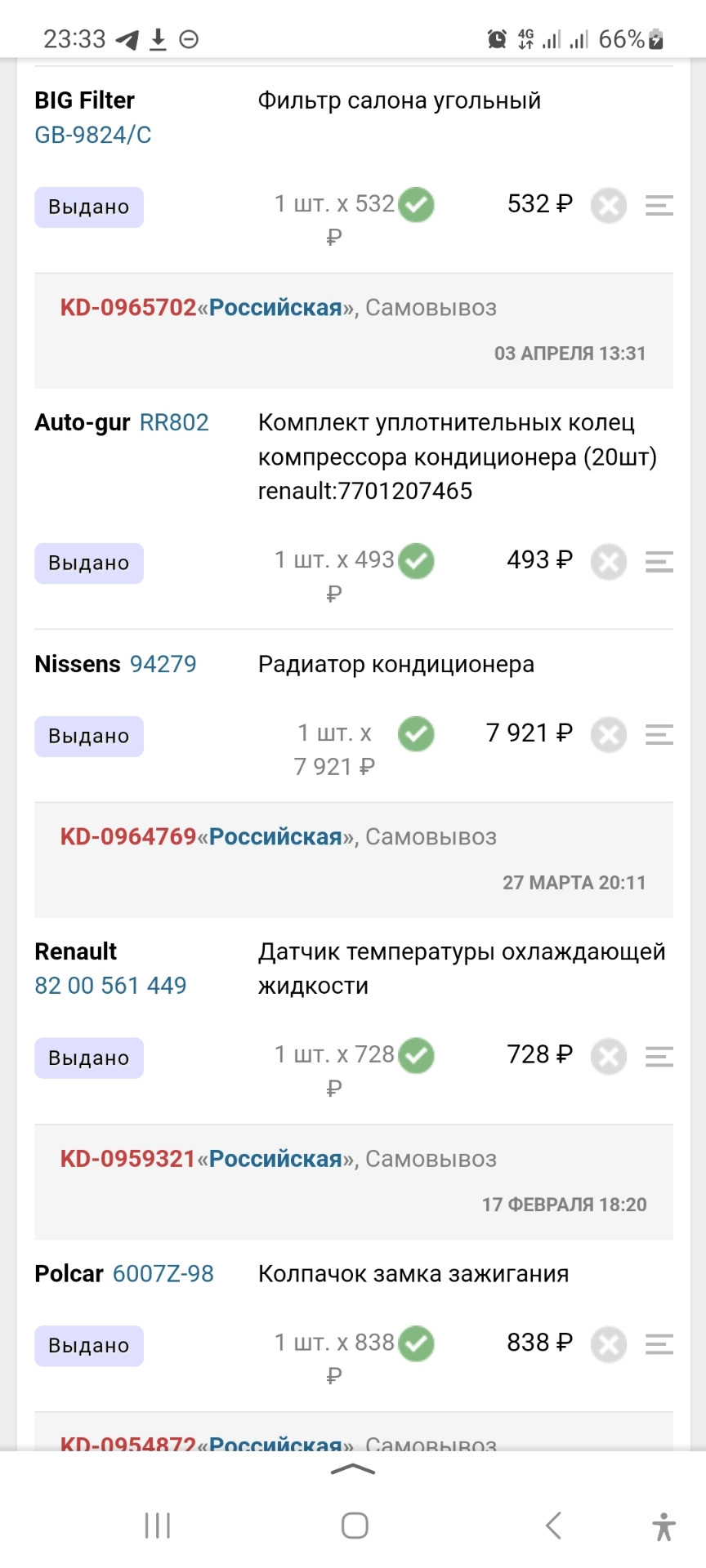Viewport: 706px width, 1568px height.
Task: Tap the Recents button in the bottom navigation
Action: pyautogui.click(x=156, y=1523)
